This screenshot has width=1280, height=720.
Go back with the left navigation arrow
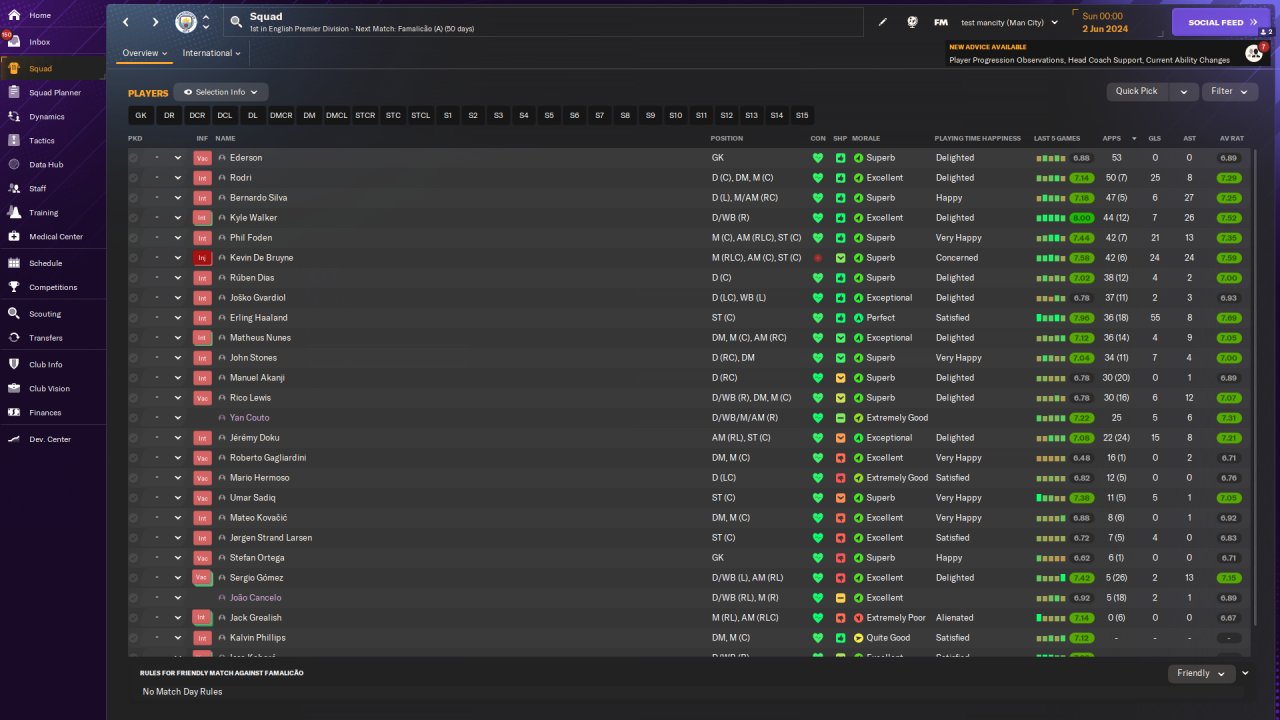click(126, 22)
